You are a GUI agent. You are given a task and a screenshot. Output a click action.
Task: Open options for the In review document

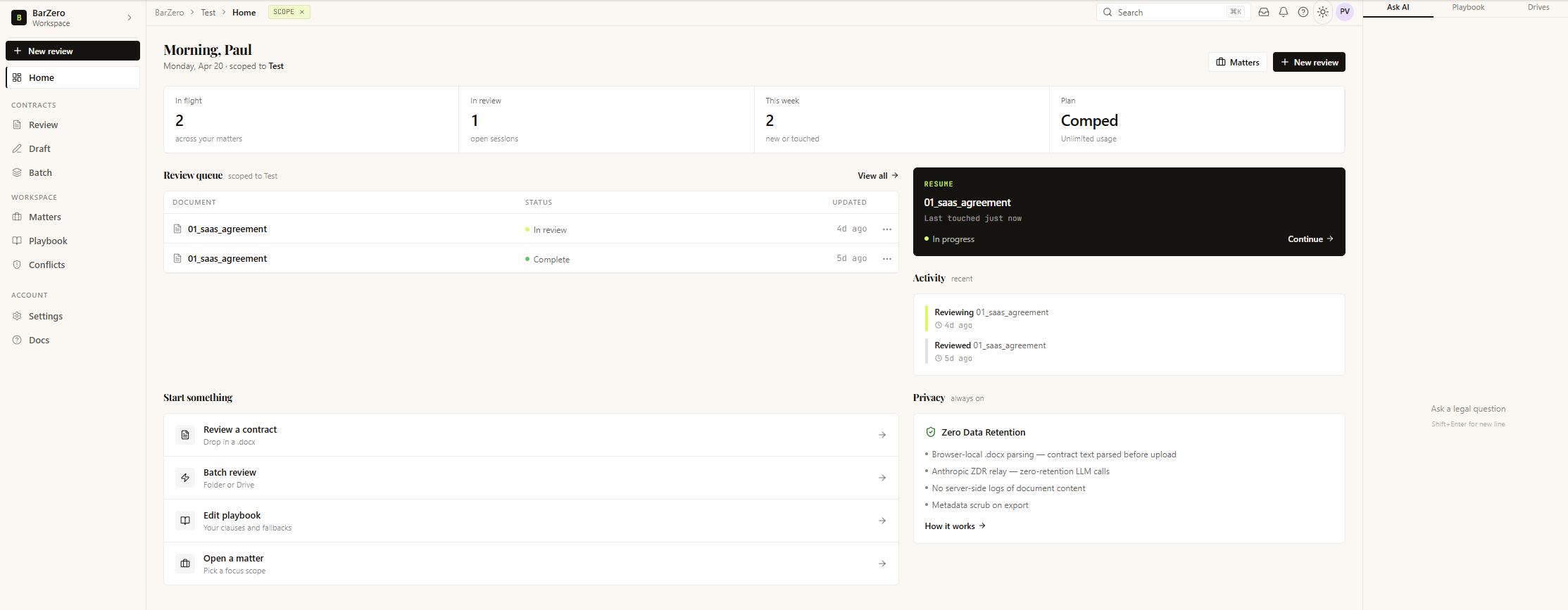point(887,229)
